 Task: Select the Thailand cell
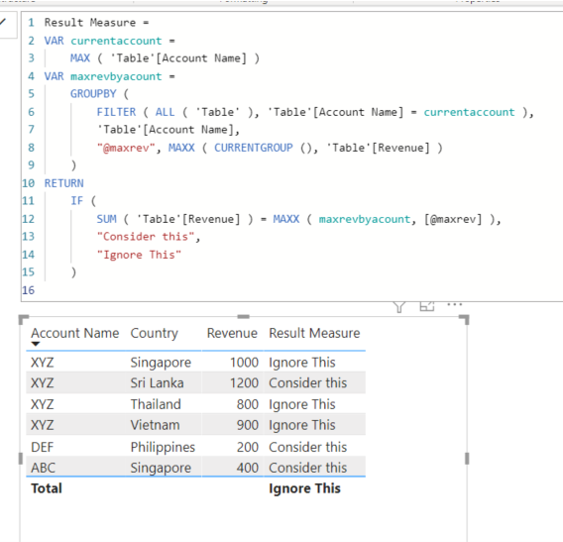[155, 404]
